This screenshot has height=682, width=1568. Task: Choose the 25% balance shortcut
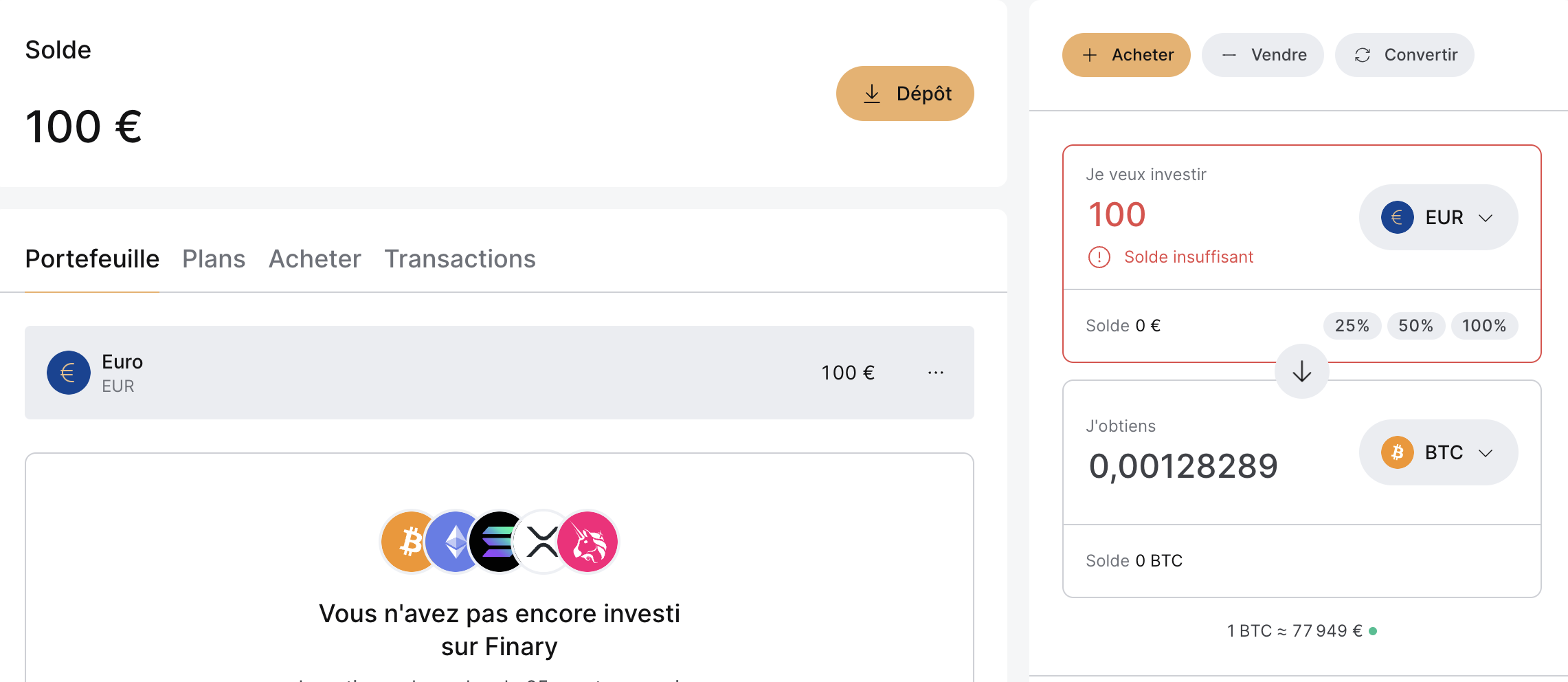click(1352, 326)
